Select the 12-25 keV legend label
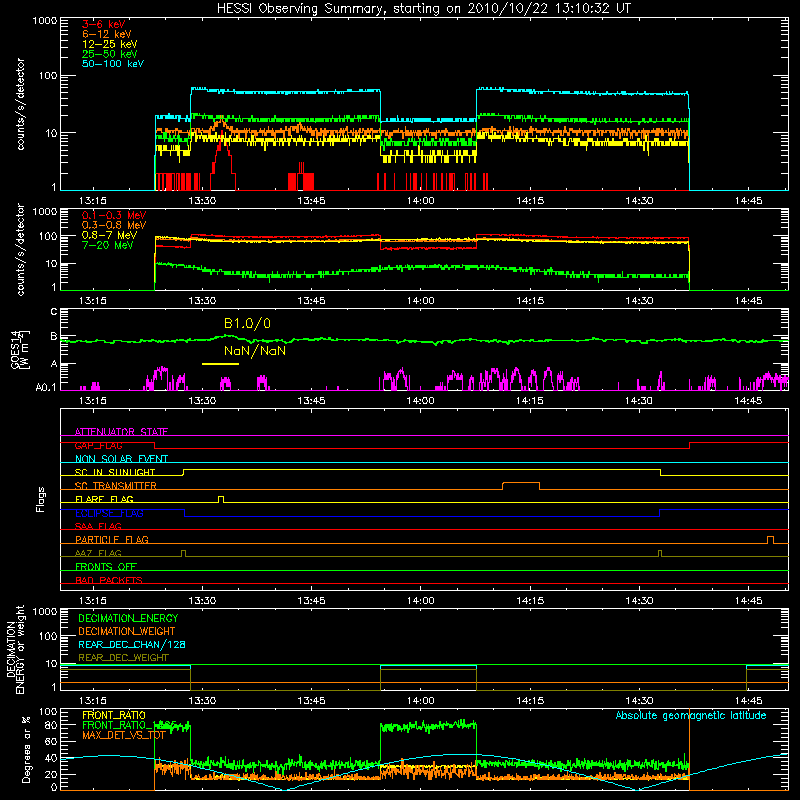The width and height of the screenshot is (800, 800). (x=110, y=44)
